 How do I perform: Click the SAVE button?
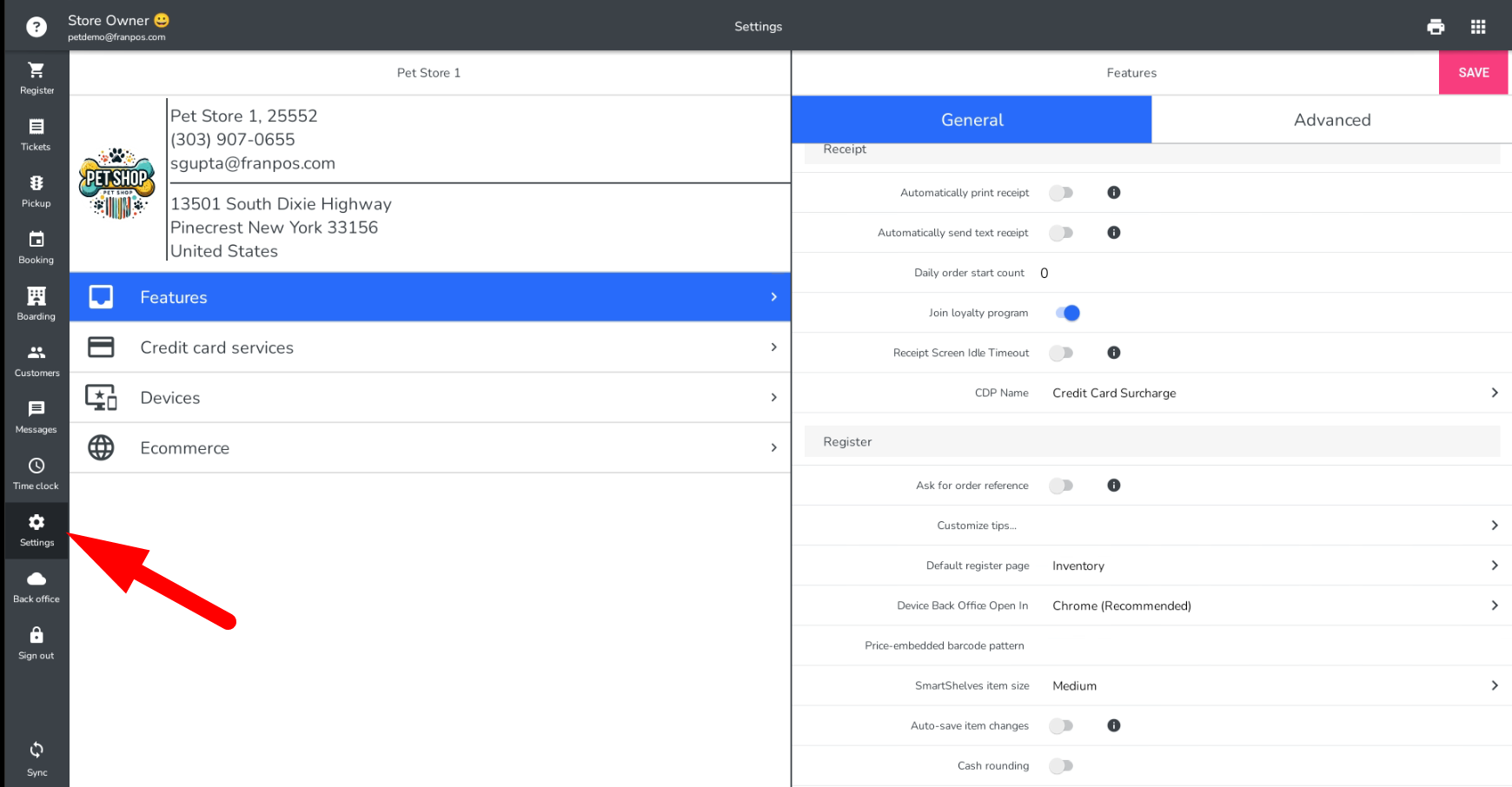1473,72
